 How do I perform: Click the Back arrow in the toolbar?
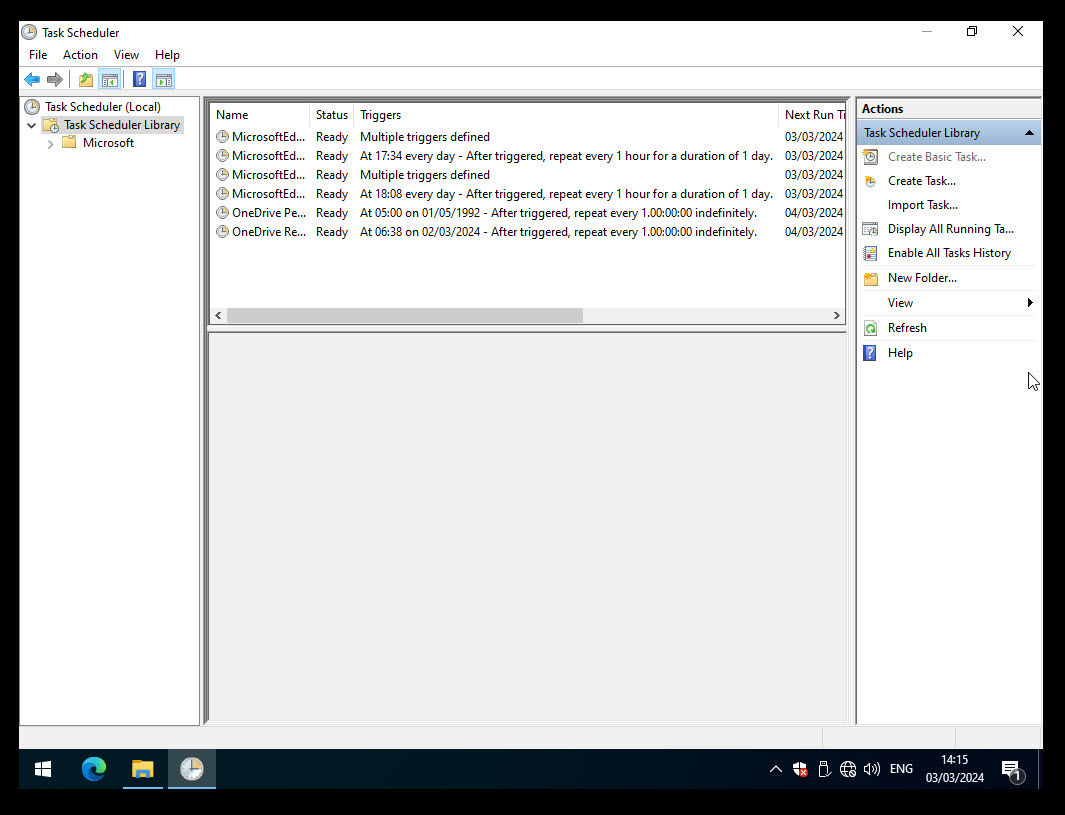pyautogui.click(x=32, y=80)
